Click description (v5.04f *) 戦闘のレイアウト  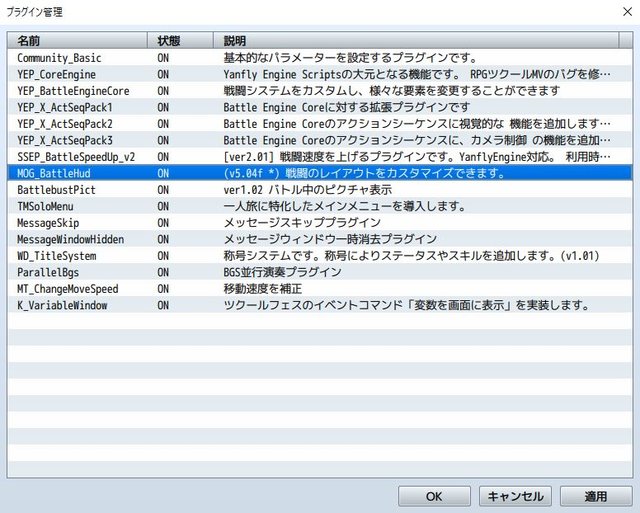(364, 173)
